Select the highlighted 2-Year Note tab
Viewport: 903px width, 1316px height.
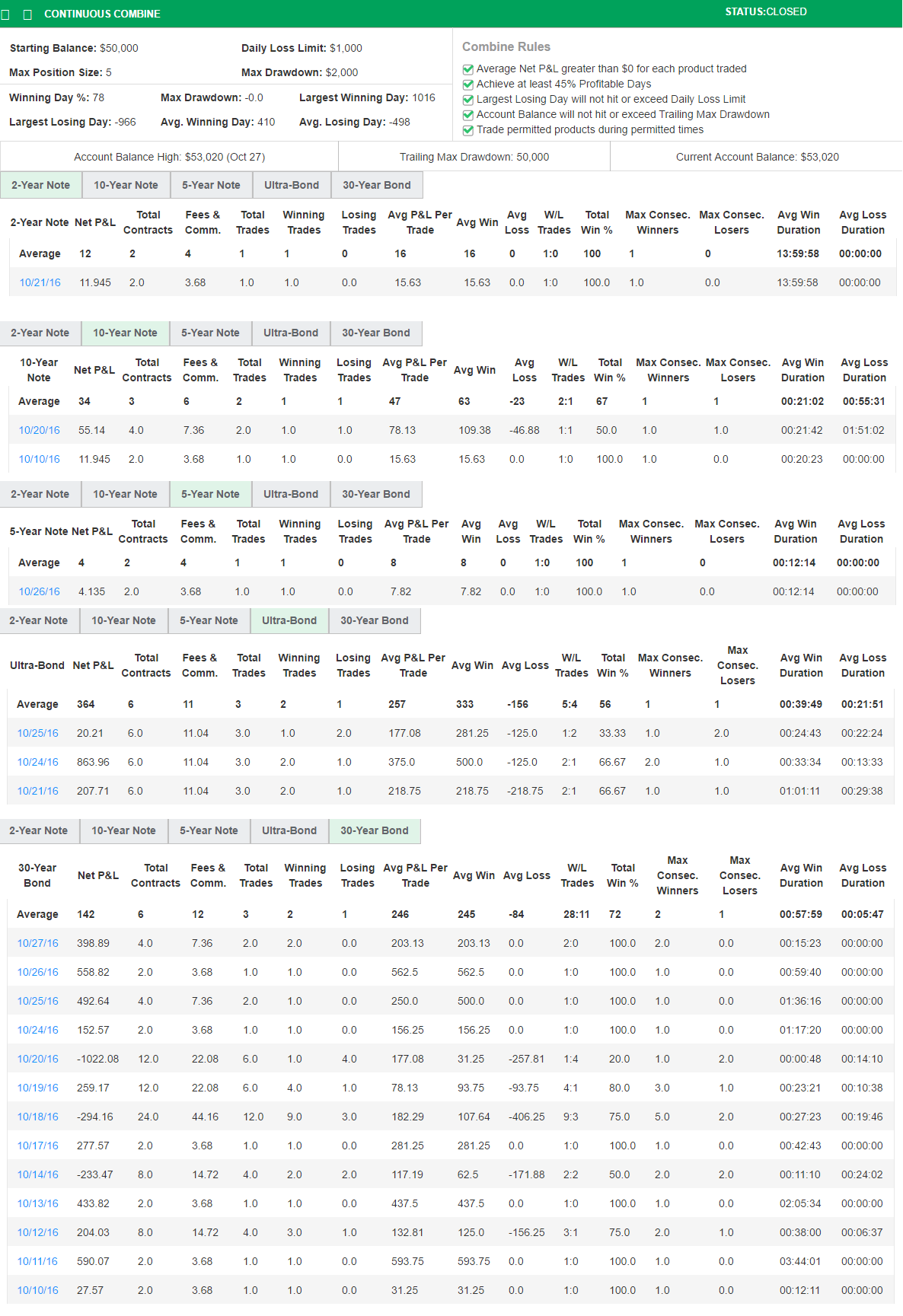point(40,185)
